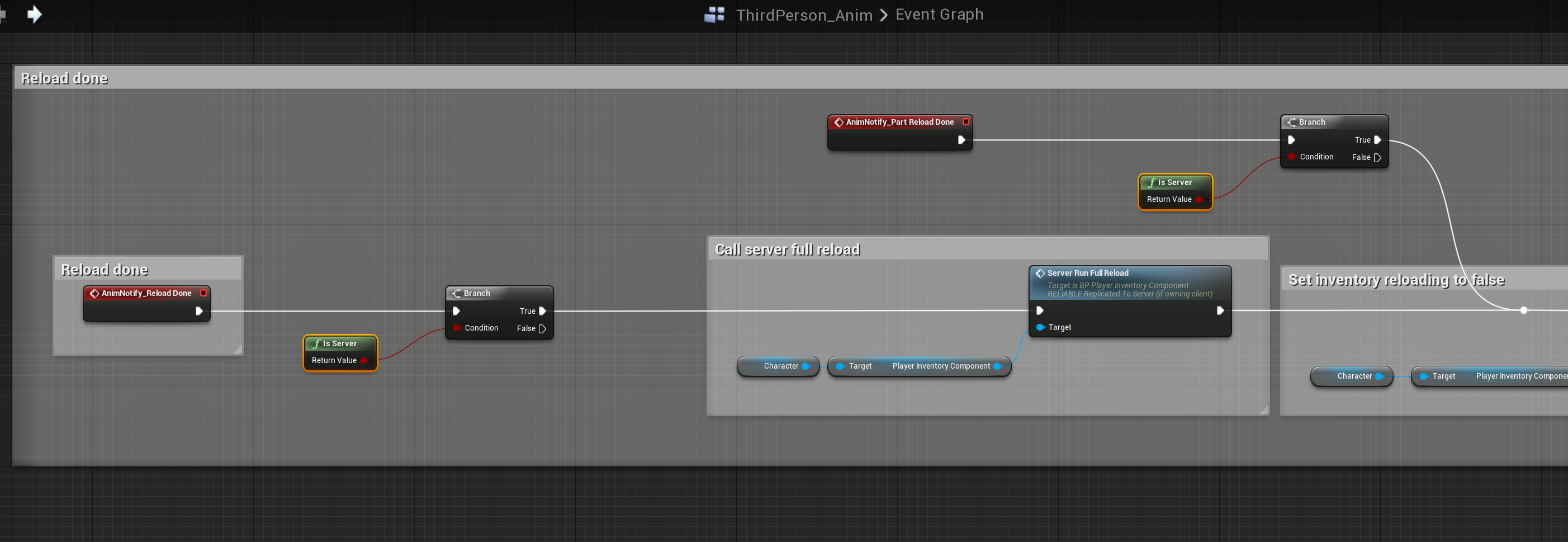
Task: Click resize handle of small Reload done comment
Action: pyautogui.click(x=238, y=350)
